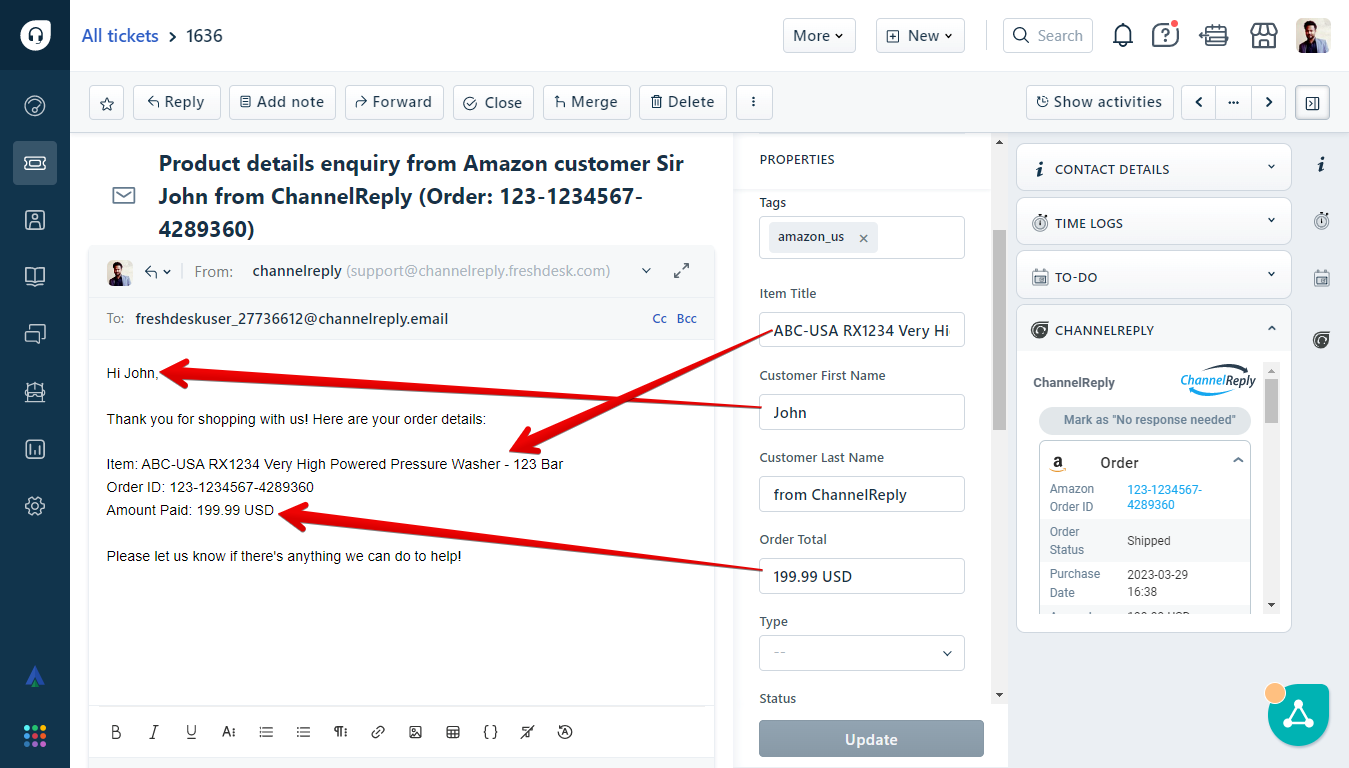1349x768 pixels.
Task: Delete this ticket
Action: (683, 102)
